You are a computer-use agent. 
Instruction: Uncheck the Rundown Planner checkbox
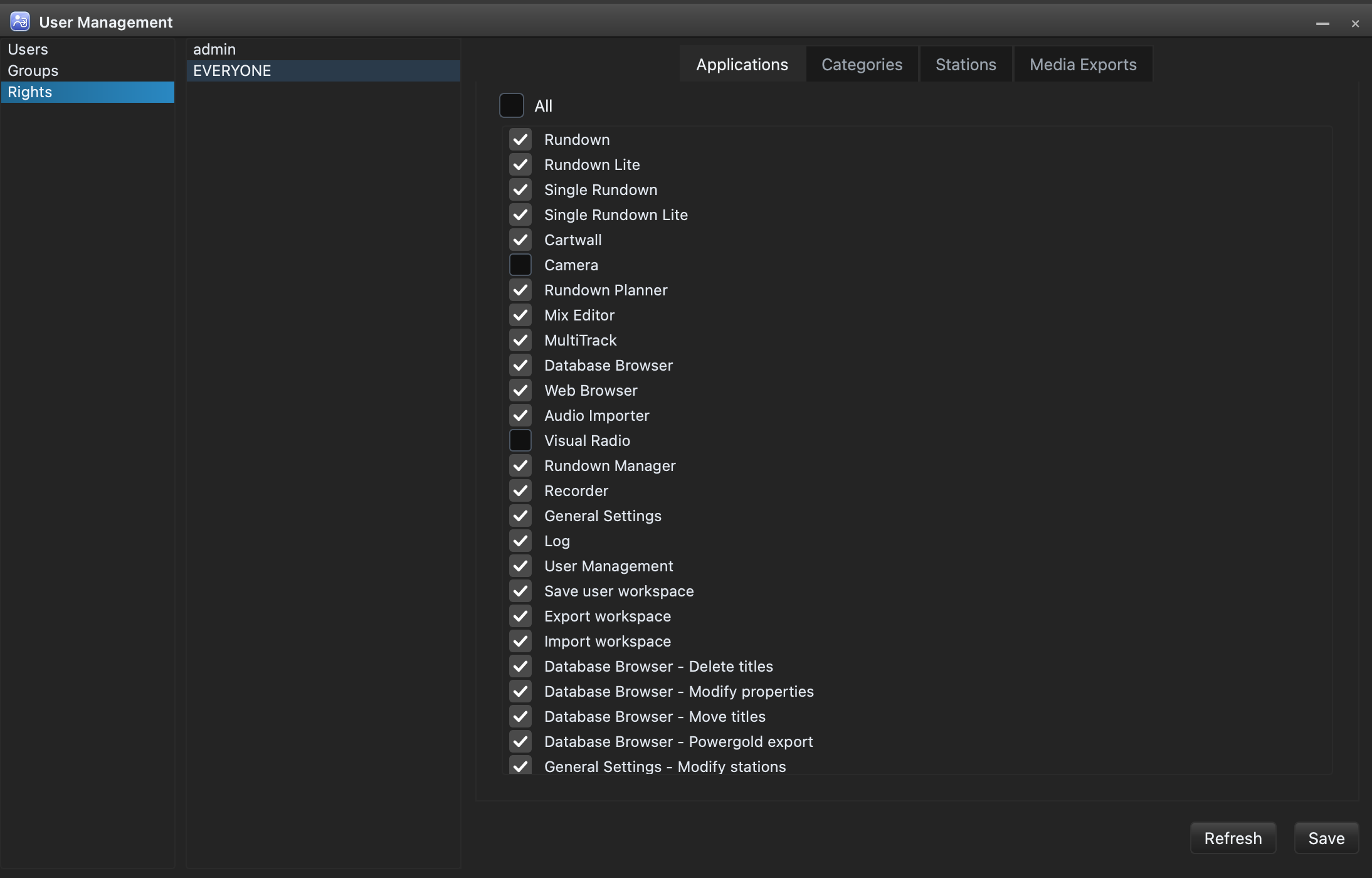(x=520, y=290)
